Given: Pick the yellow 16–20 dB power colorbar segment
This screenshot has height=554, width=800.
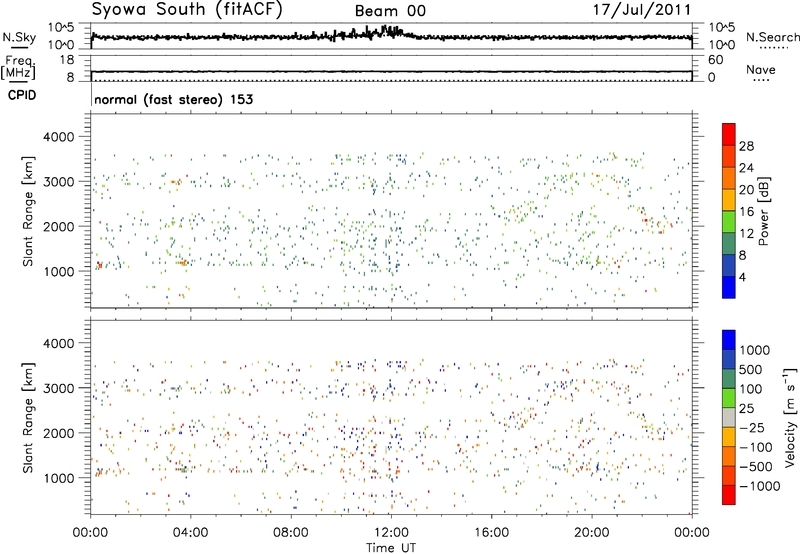Looking at the screenshot, I should 729,200.
